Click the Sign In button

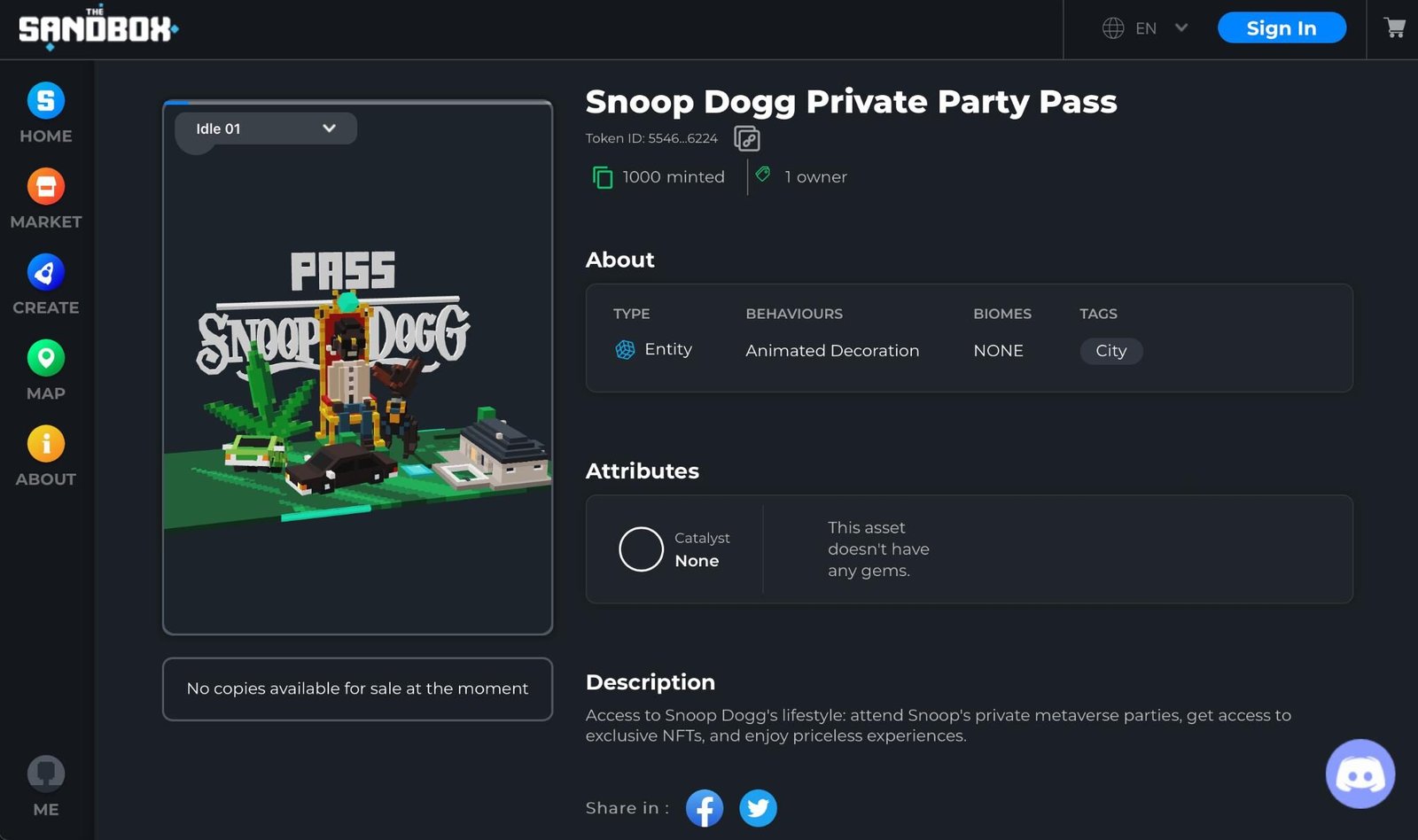[x=1282, y=28]
